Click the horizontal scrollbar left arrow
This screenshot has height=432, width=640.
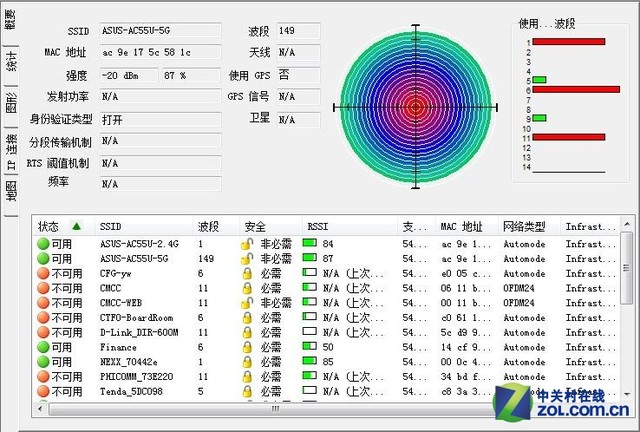coord(40,408)
